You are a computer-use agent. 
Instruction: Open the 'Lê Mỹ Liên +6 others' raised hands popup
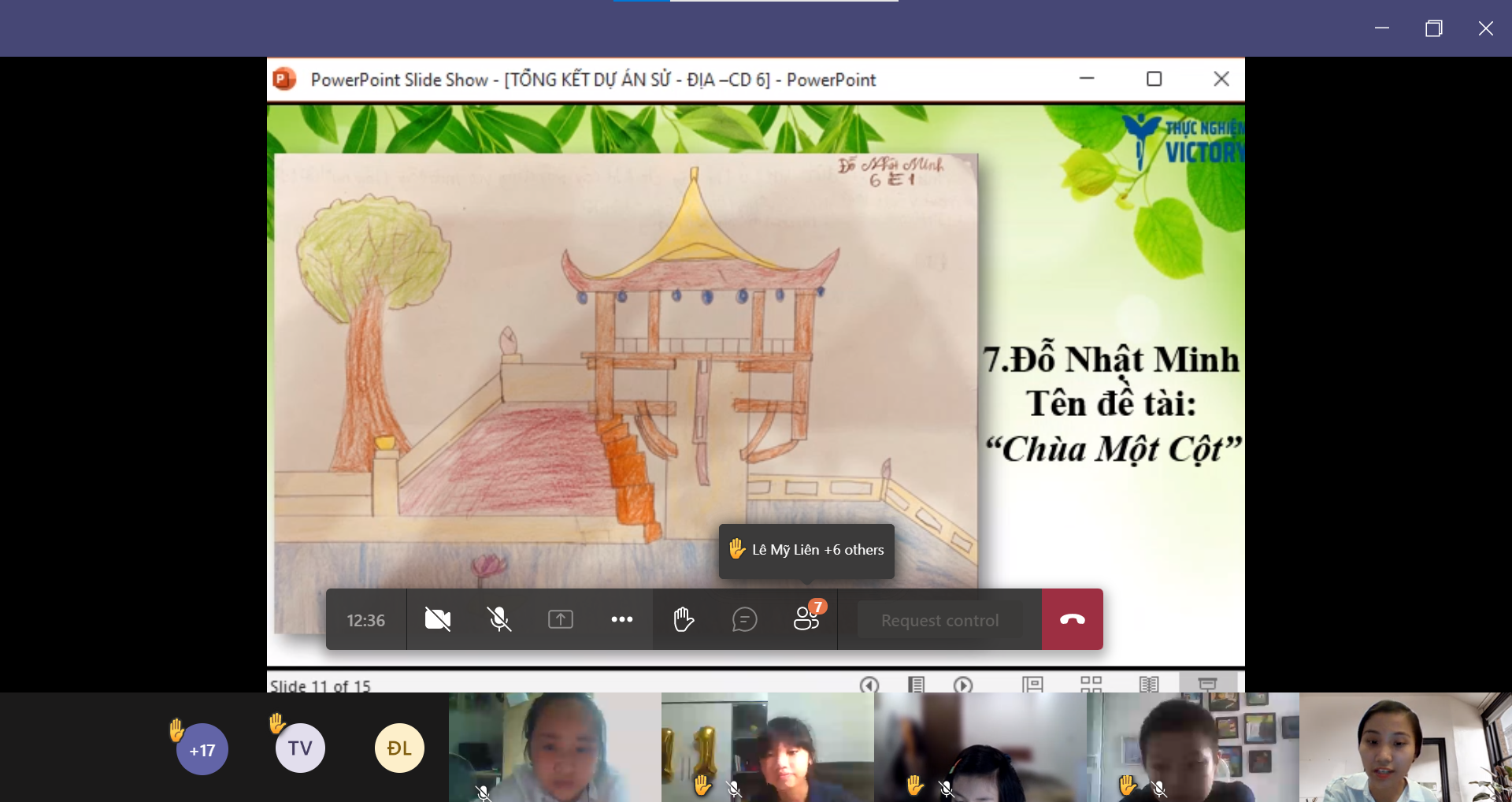[806, 551]
